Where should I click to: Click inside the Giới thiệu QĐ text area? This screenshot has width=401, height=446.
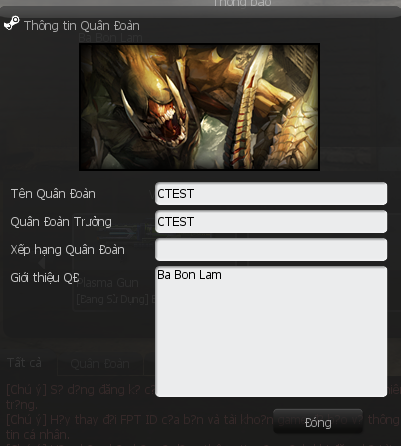(x=271, y=332)
